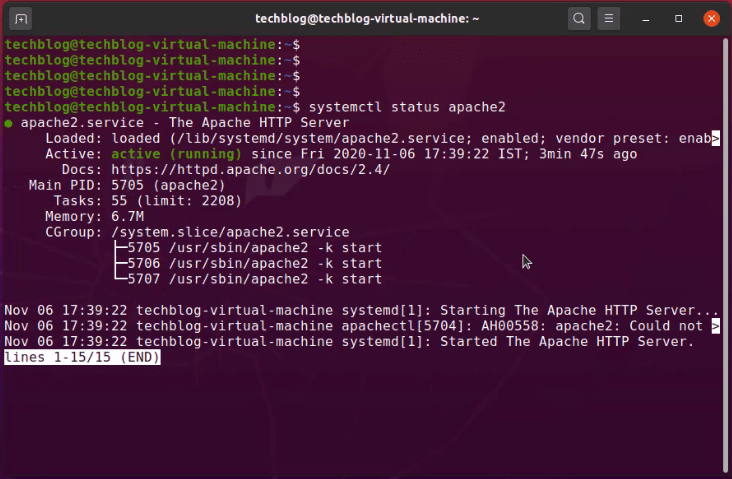Click the first empty prompt line
The image size is (732, 479).
[x=152, y=45]
